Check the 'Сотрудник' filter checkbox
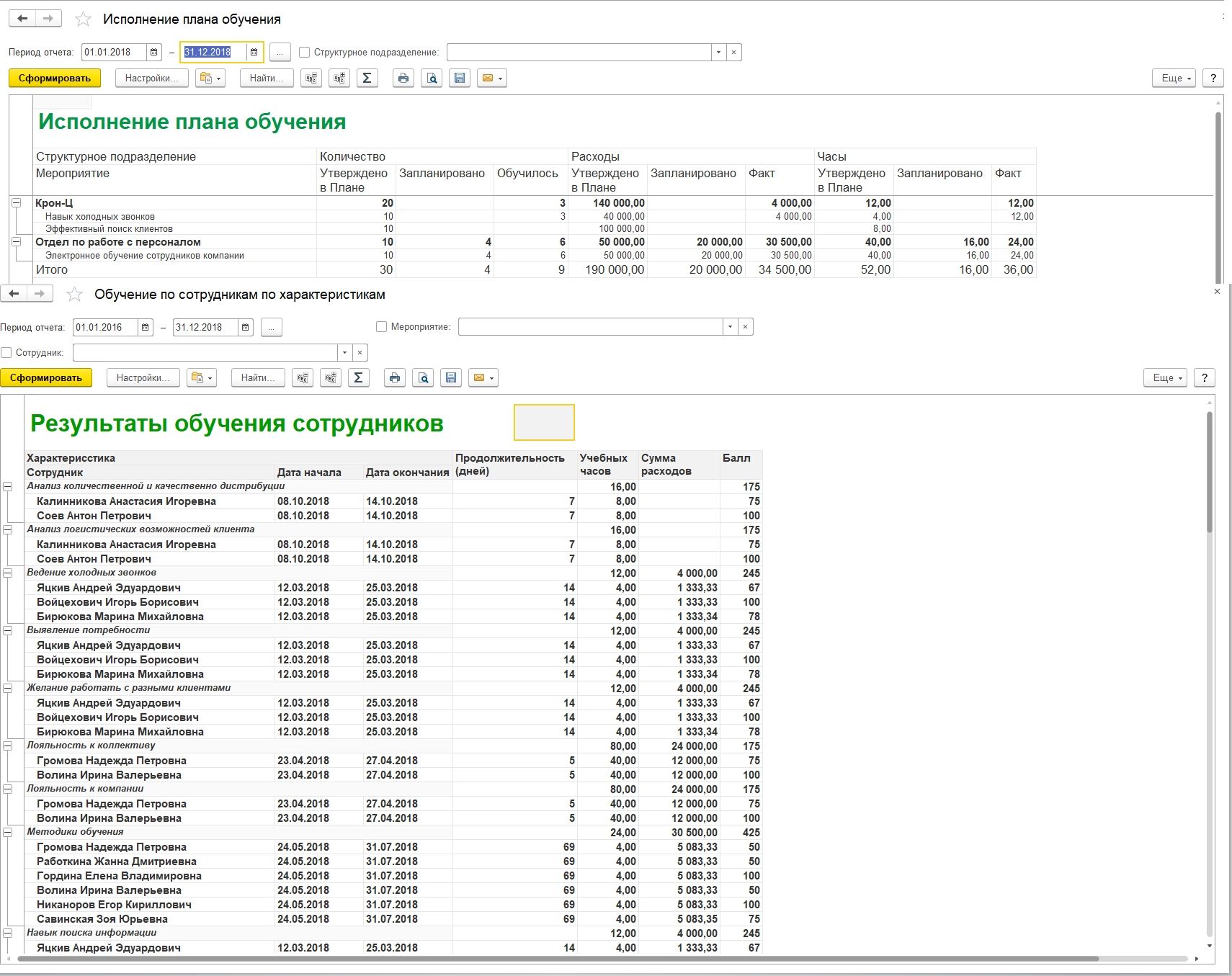1232x976 pixels. coord(6,353)
